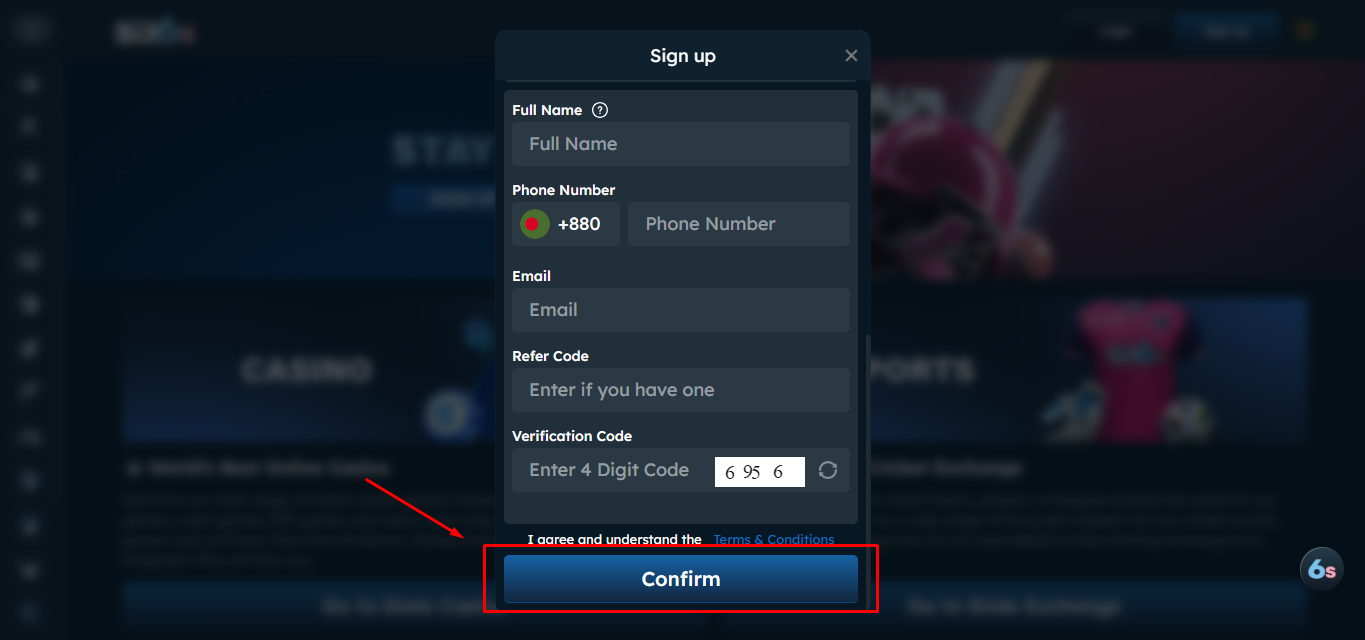Open the Full Name help tooltip icon
The width and height of the screenshot is (1365, 640).
(600, 110)
